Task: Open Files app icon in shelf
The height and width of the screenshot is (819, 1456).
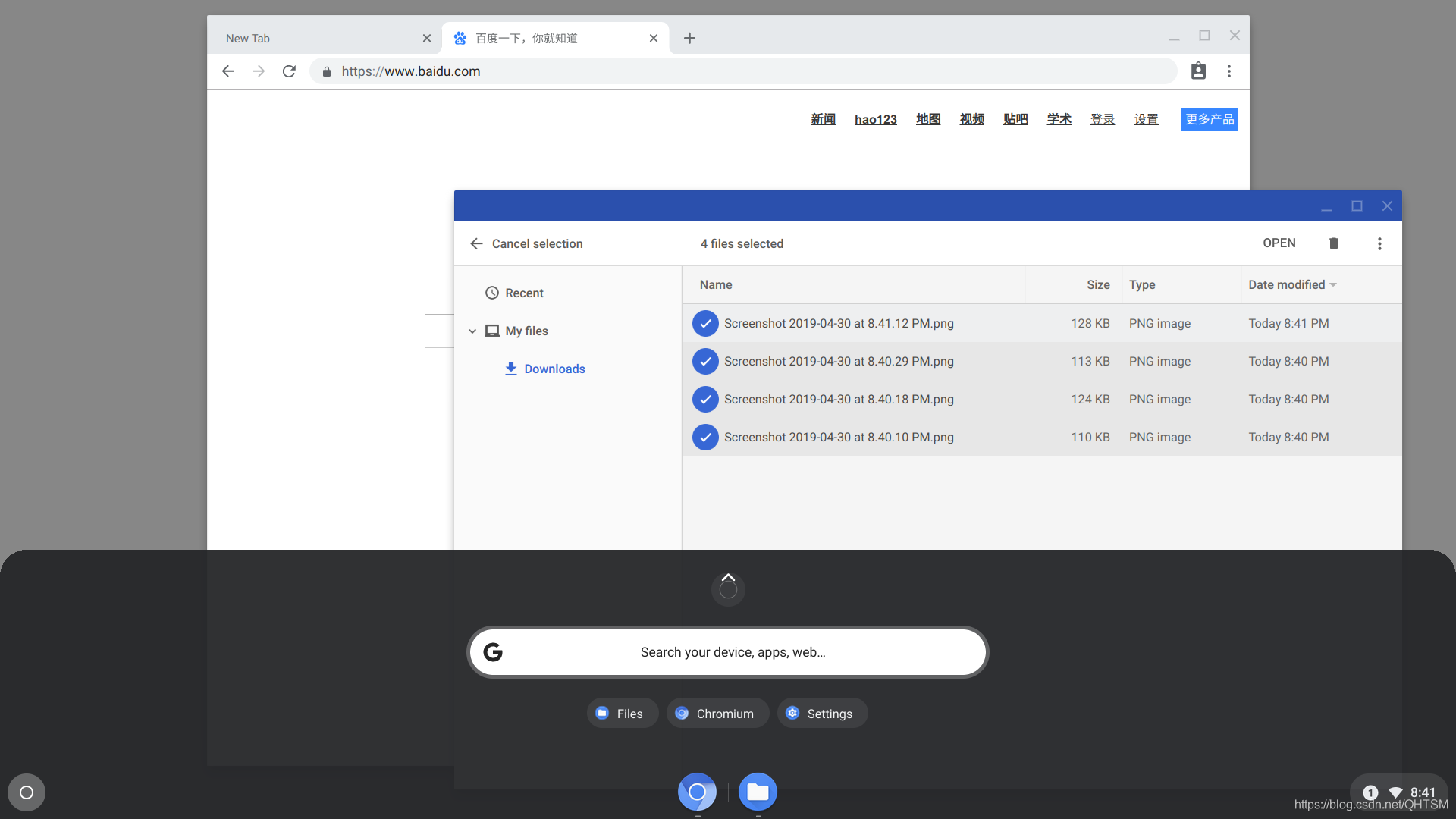Action: pyautogui.click(x=757, y=792)
